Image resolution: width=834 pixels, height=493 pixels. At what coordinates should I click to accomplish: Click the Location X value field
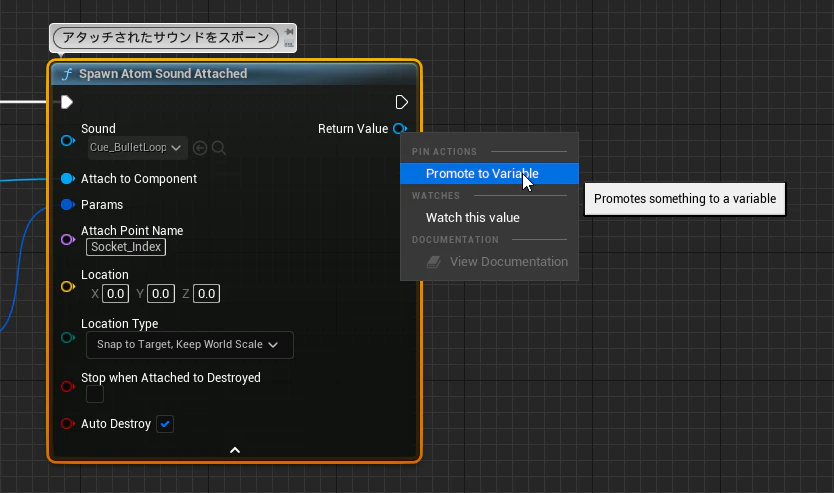(115, 294)
